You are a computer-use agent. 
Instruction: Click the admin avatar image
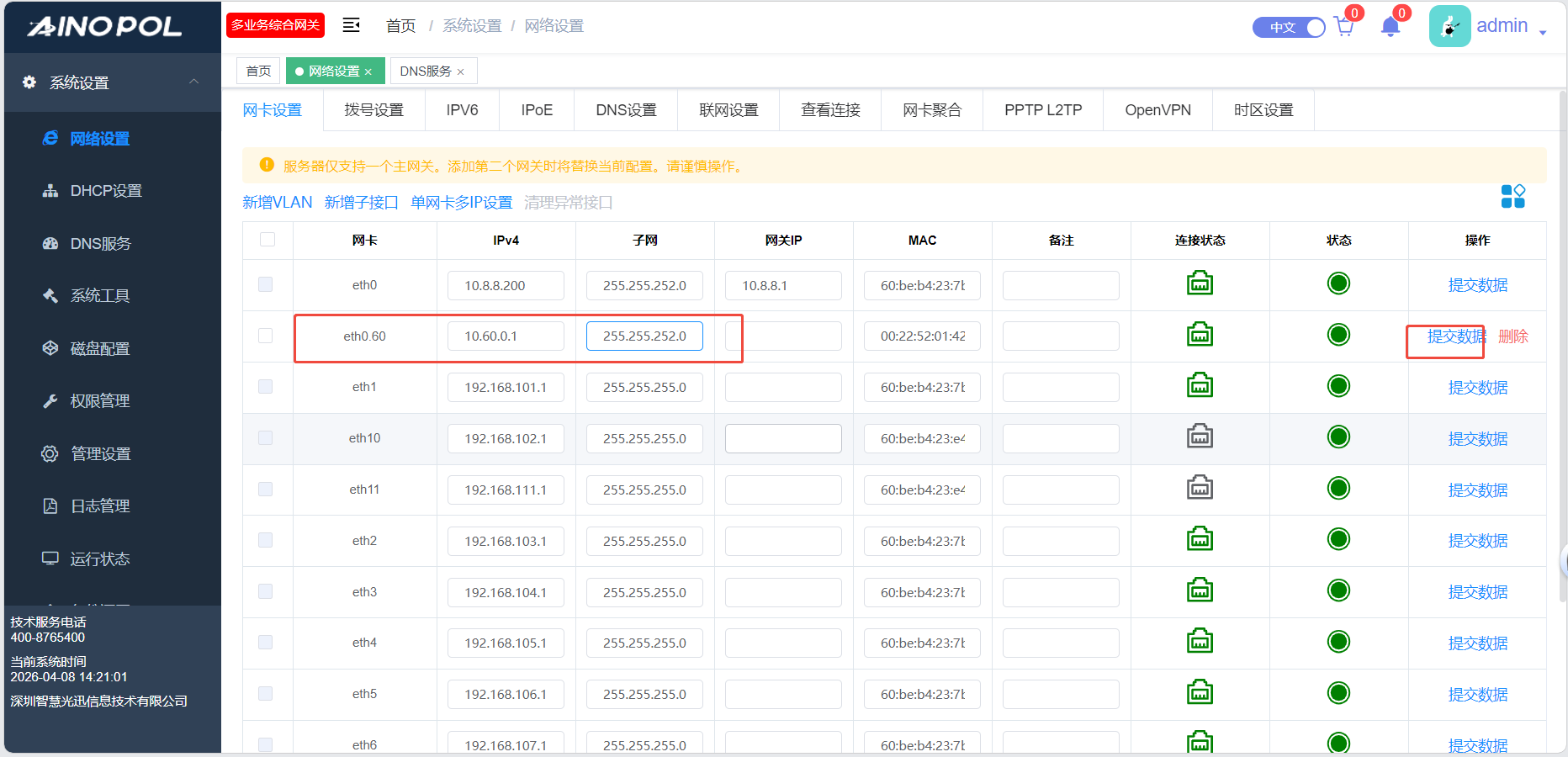pos(1449,26)
